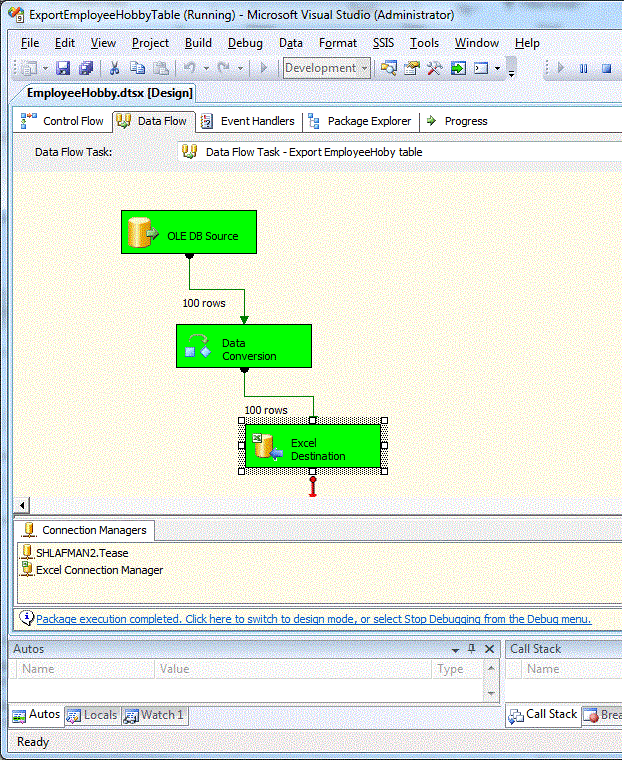Switch to the Data Flow tab

coord(153,121)
